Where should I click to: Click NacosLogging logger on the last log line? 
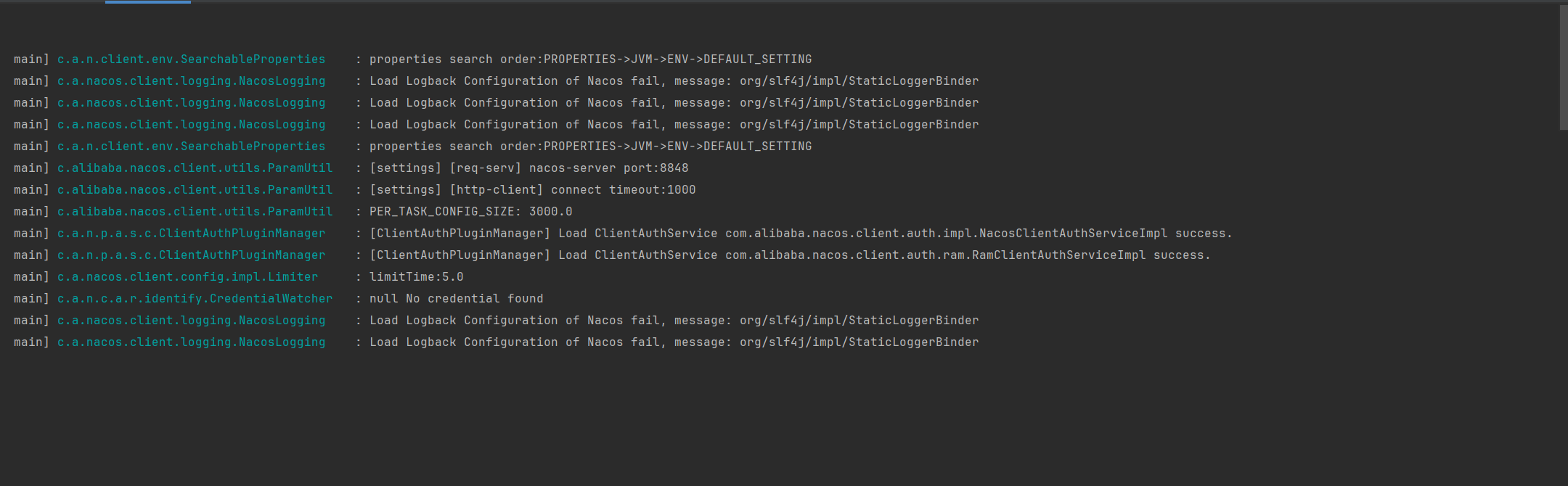(x=192, y=342)
